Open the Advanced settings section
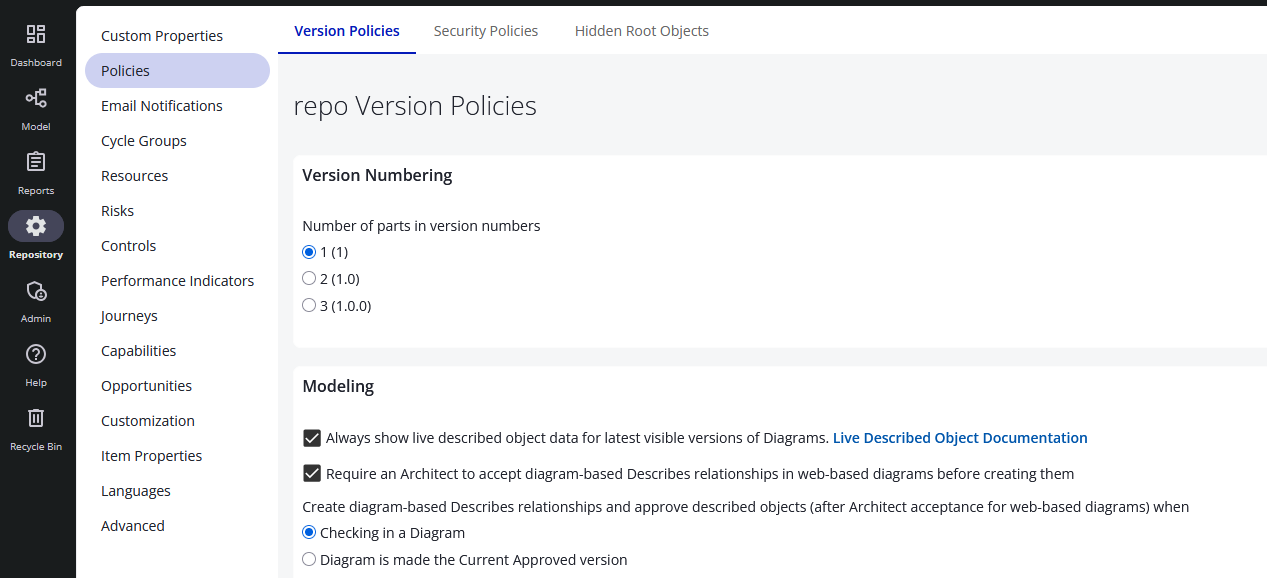Viewport: 1267px width, 578px height. tap(132, 525)
